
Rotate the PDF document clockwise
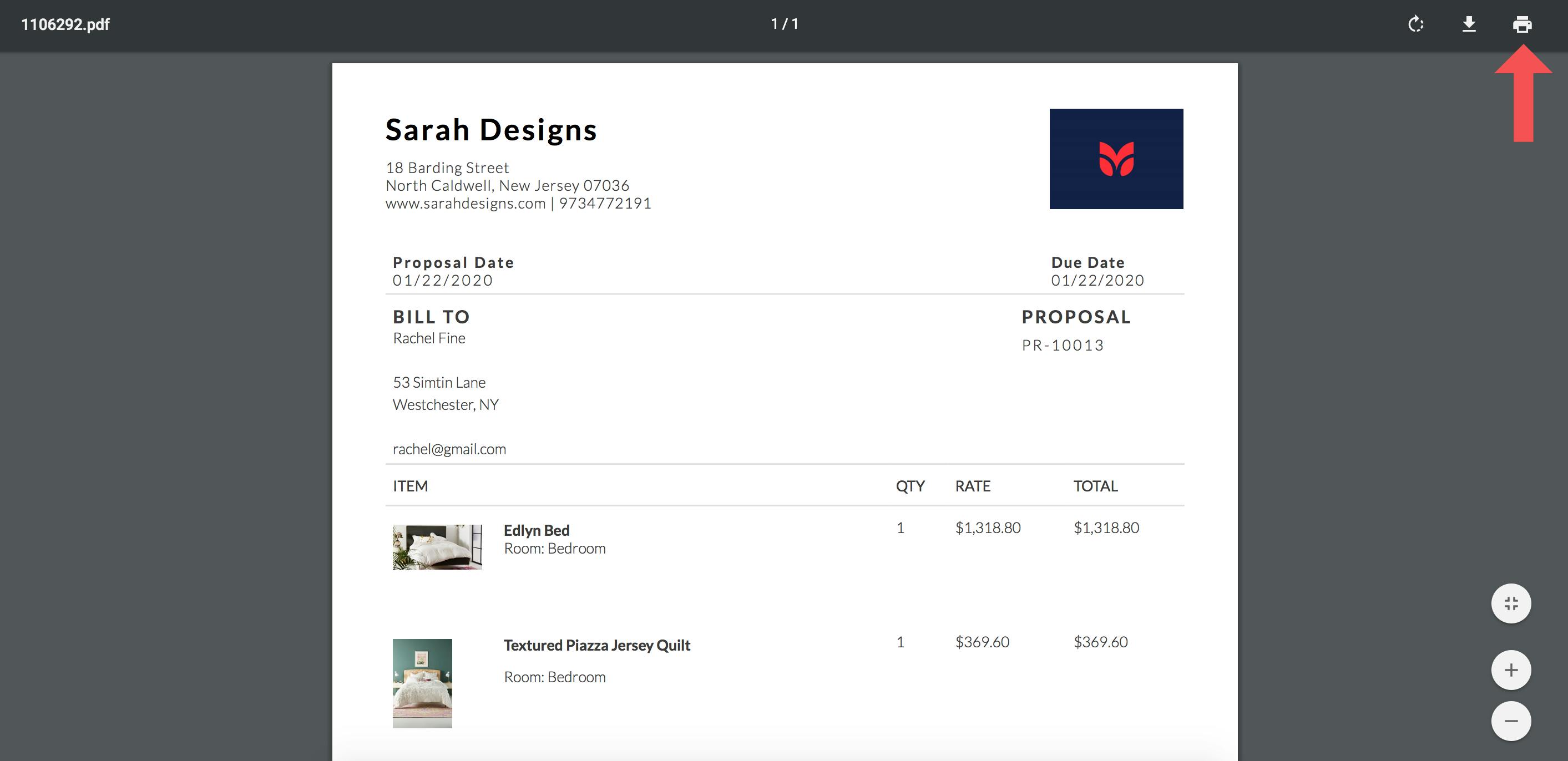1417,25
